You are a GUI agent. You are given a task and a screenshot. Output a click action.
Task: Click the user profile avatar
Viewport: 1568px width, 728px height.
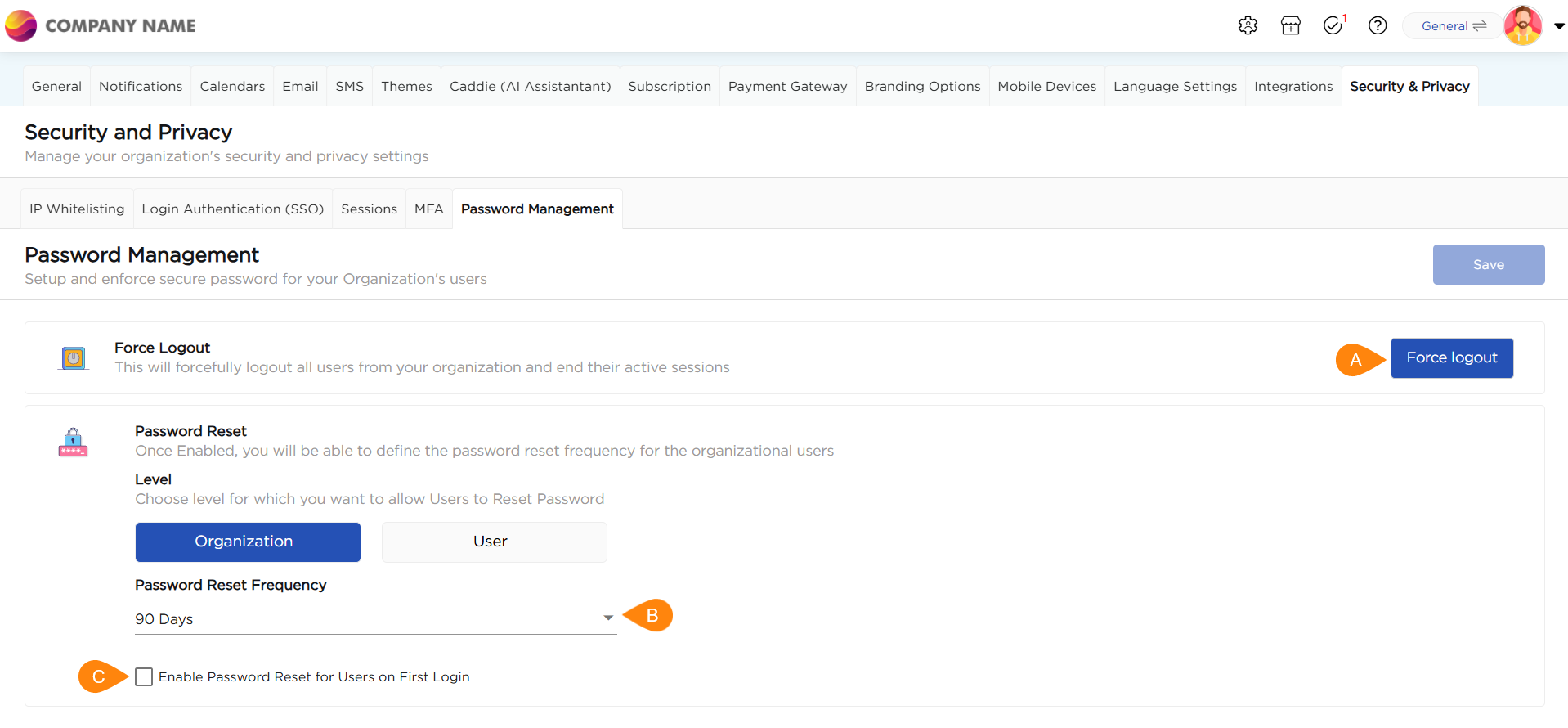pyautogui.click(x=1522, y=26)
